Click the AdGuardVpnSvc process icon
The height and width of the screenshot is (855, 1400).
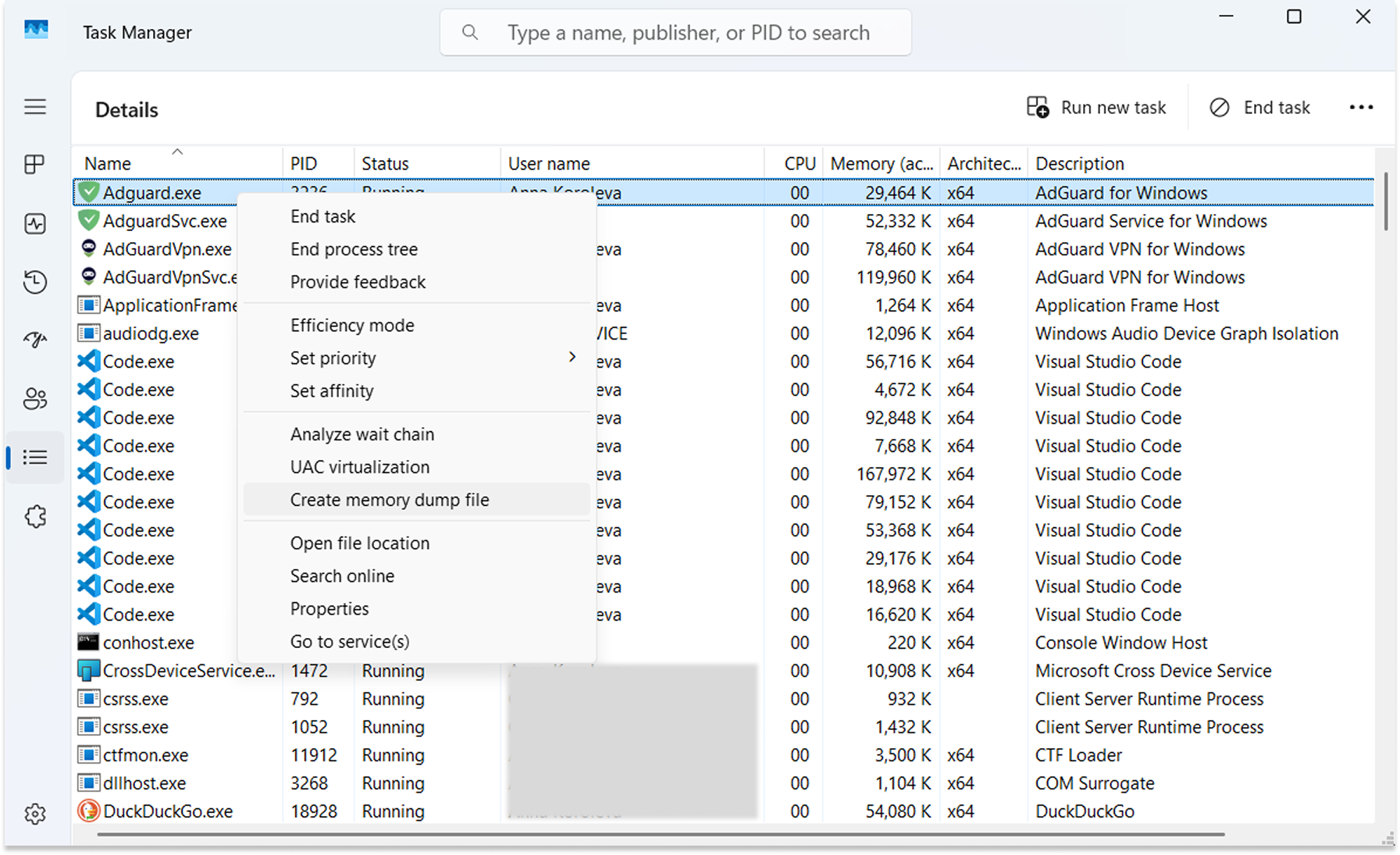point(89,276)
